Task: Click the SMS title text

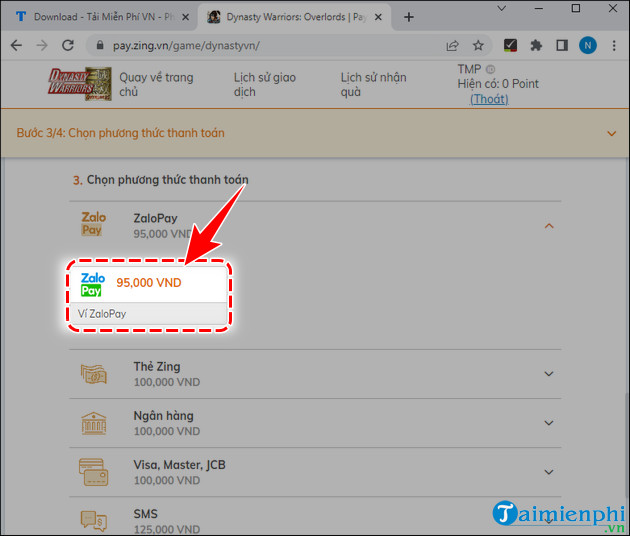Action: tap(145, 514)
